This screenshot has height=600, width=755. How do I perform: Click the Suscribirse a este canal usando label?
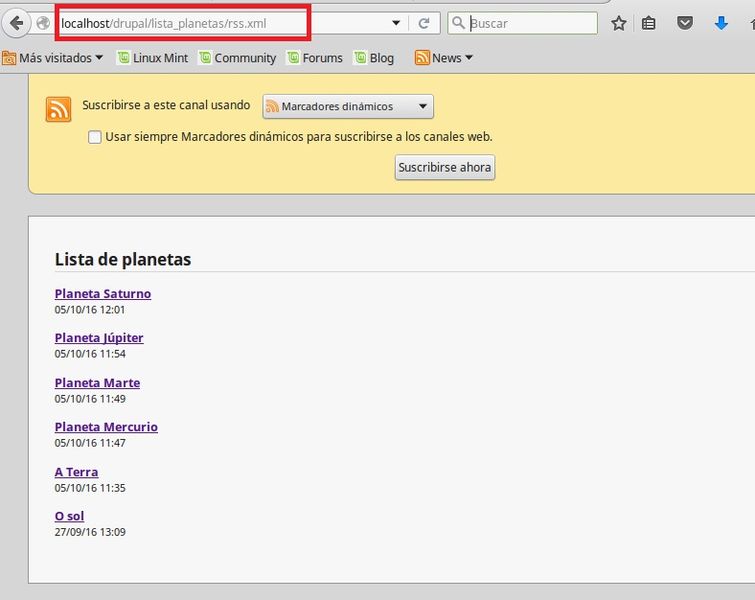[x=166, y=105]
